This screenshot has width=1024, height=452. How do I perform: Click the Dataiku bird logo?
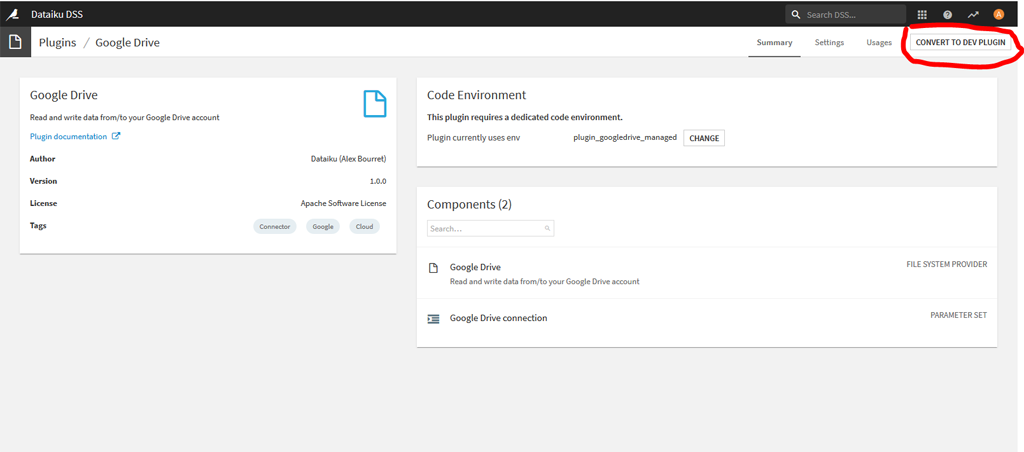coord(12,14)
